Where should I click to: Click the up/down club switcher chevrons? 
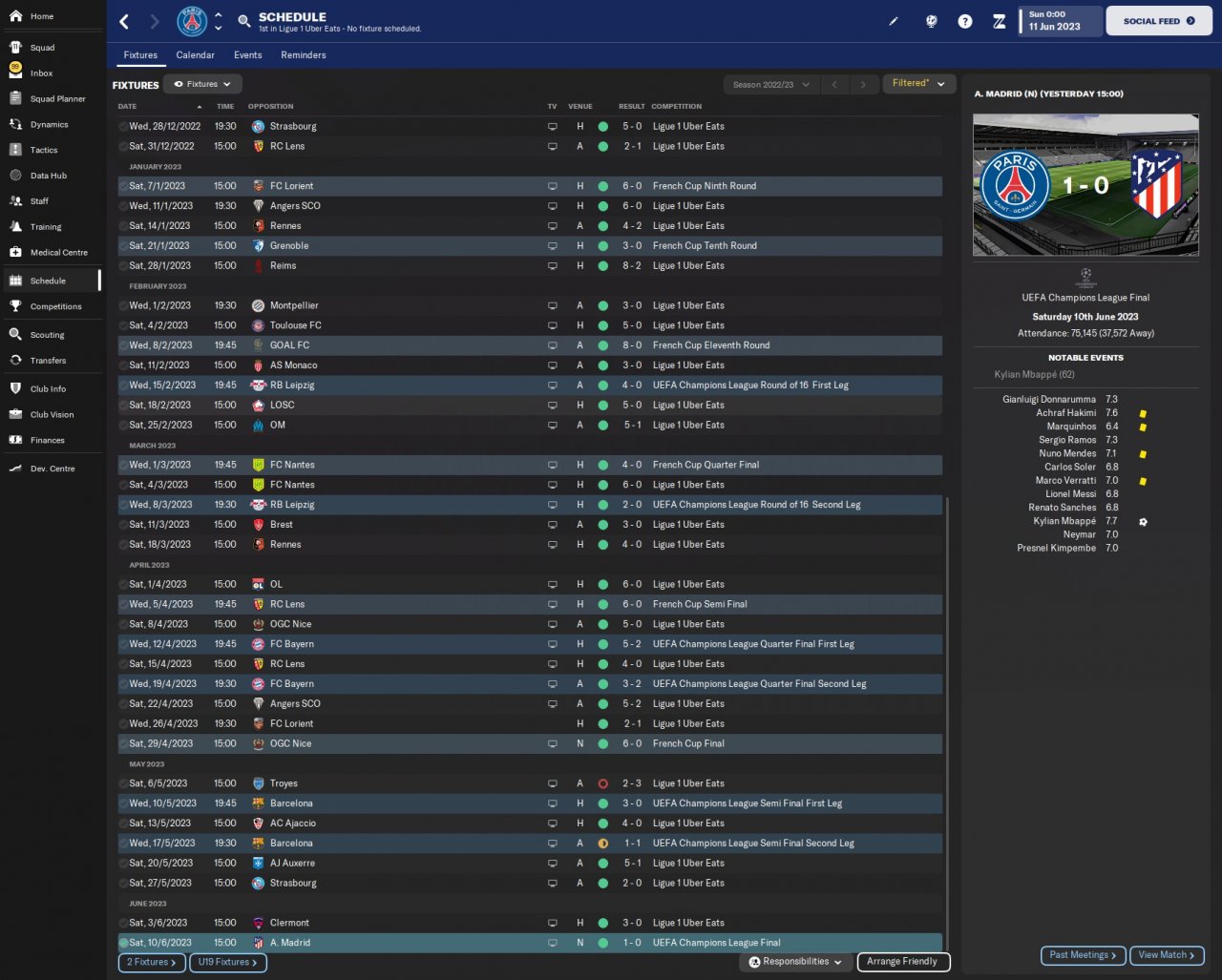(218, 21)
